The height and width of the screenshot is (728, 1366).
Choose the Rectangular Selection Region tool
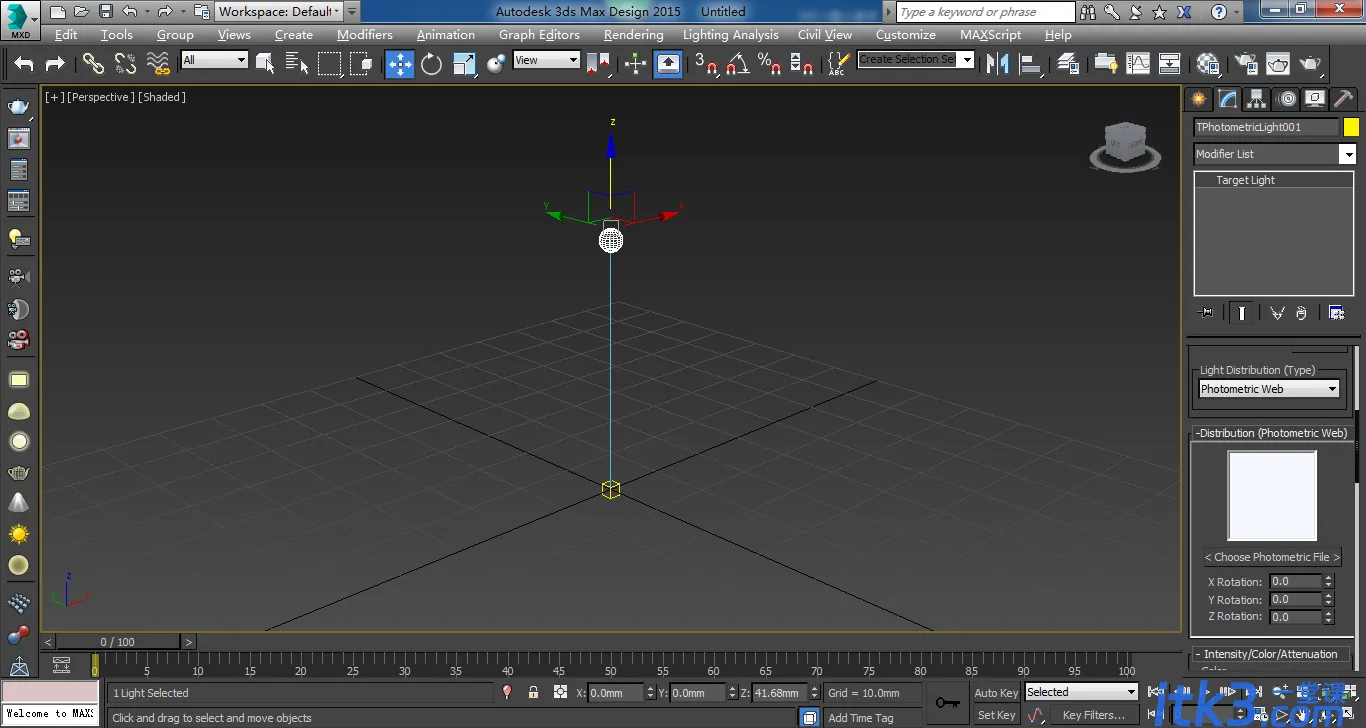[x=329, y=64]
